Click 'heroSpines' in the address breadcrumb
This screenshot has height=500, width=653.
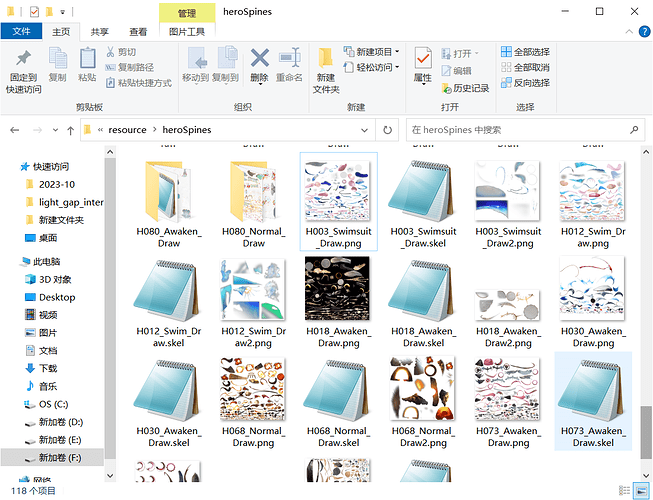[x=187, y=130]
